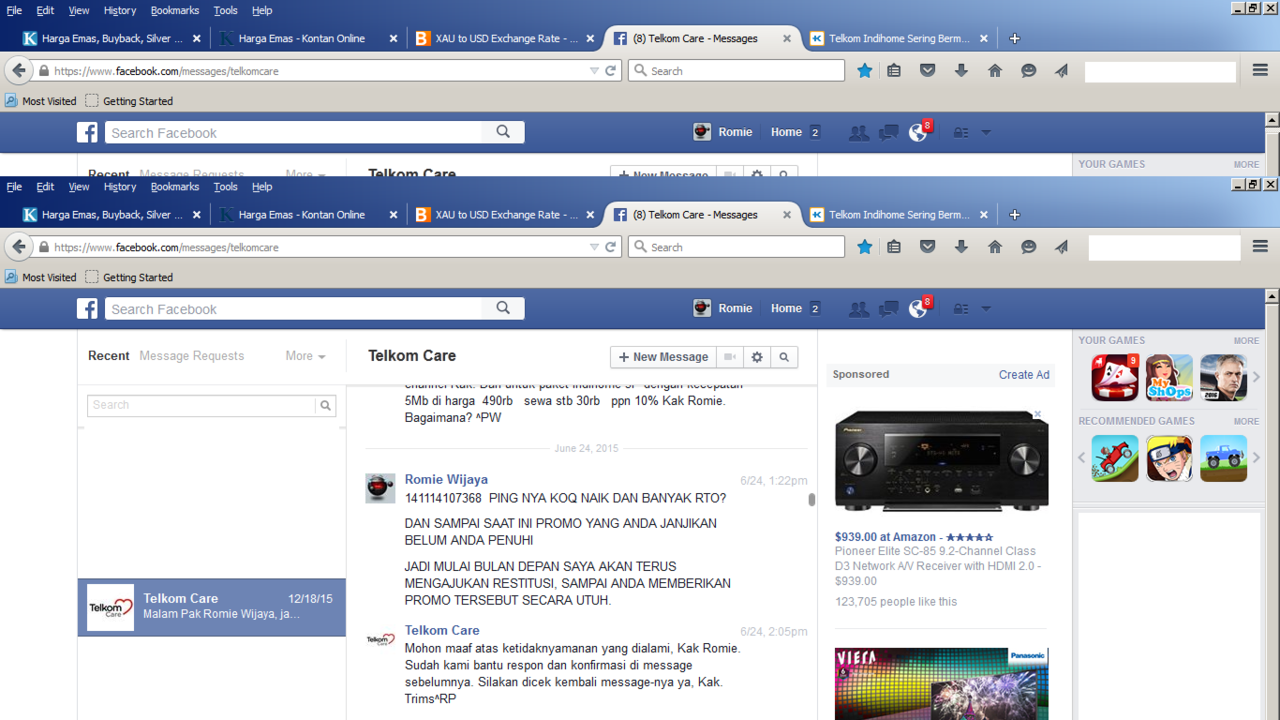This screenshot has height=720, width=1280.
Task: Show next Your Games with right arrow
Action: [x=1257, y=377]
